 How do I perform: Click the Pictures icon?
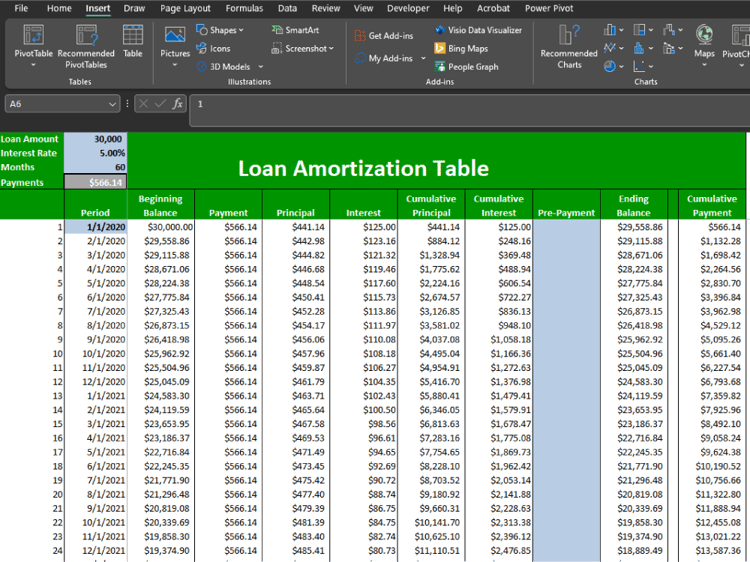175,35
